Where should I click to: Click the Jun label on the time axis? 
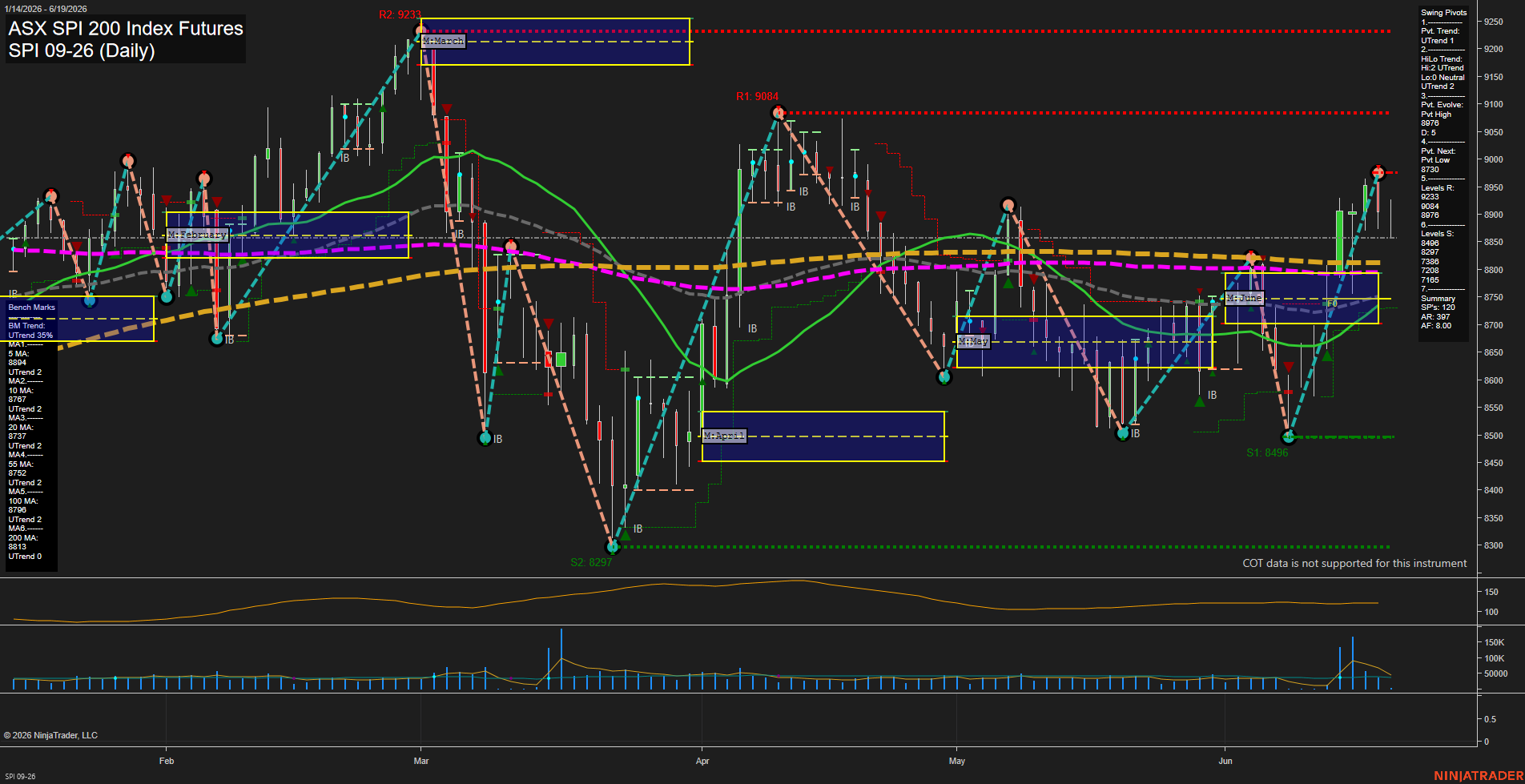1225,761
